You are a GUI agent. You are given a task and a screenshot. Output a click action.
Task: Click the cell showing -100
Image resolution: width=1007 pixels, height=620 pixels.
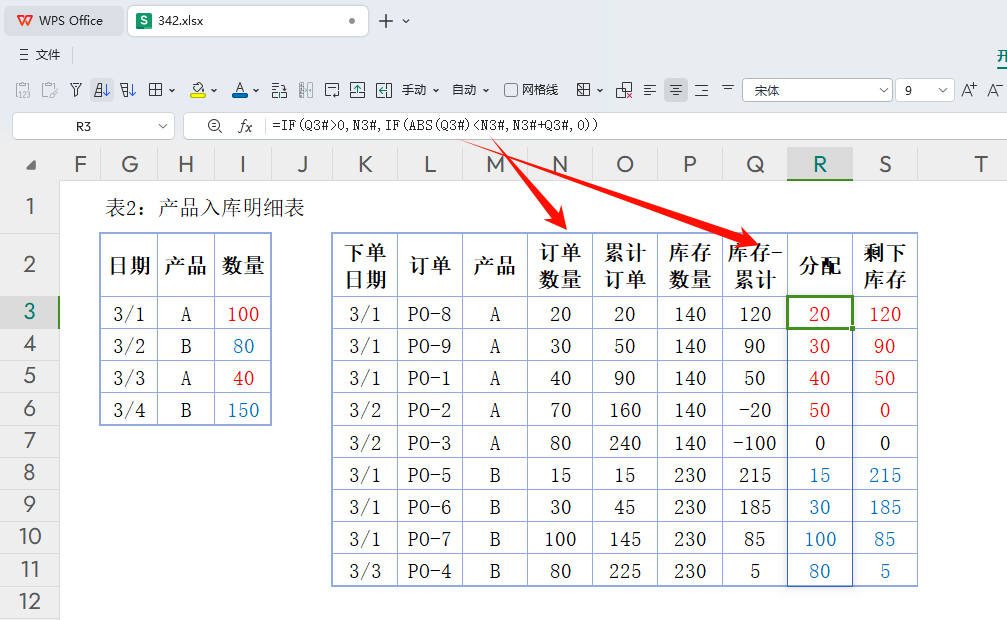click(755, 443)
